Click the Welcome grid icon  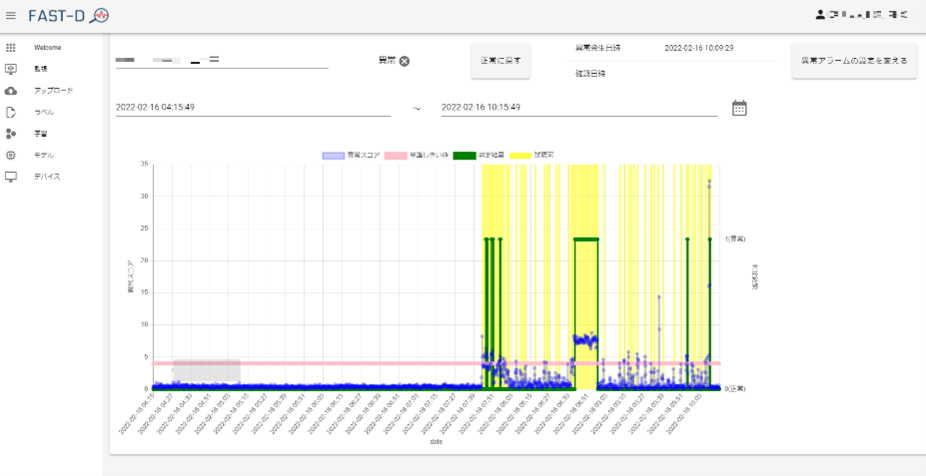coord(11,47)
